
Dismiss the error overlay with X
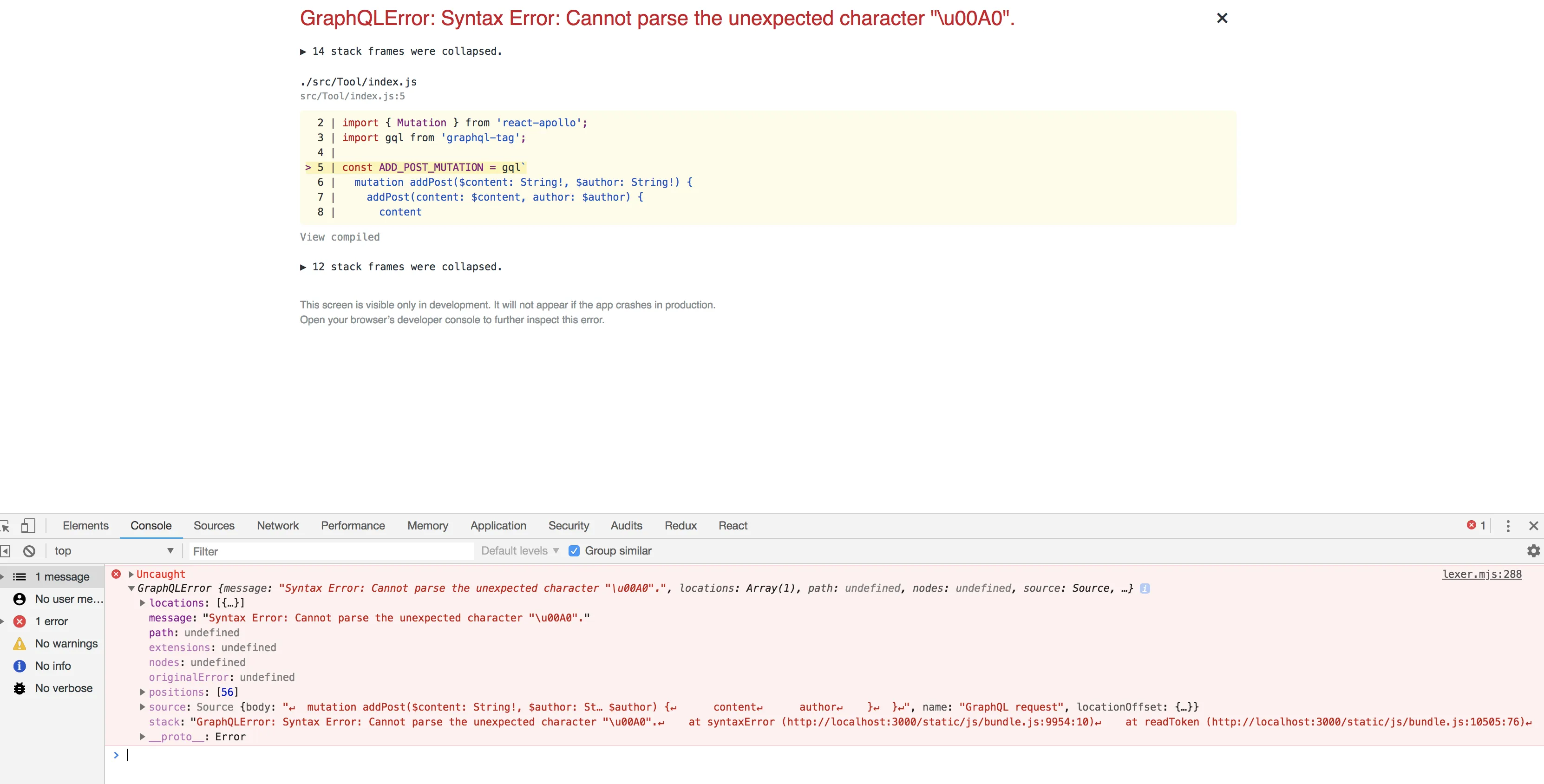[x=1222, y=19]
